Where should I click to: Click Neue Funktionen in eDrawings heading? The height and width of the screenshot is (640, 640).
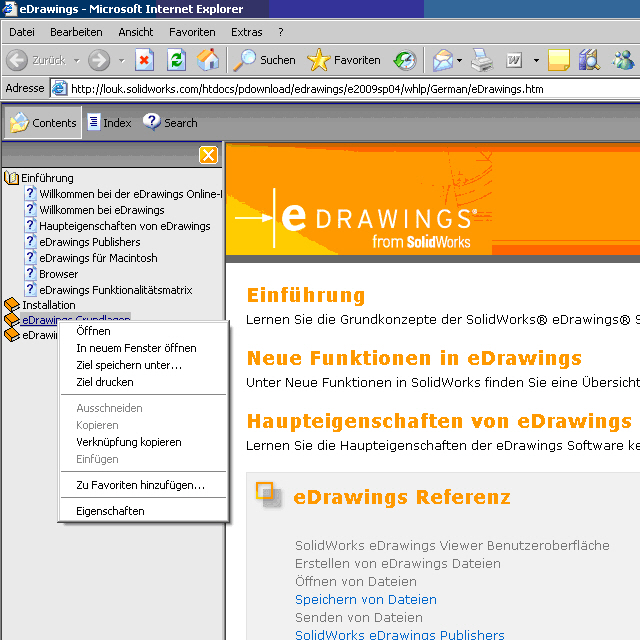(414, 358)
